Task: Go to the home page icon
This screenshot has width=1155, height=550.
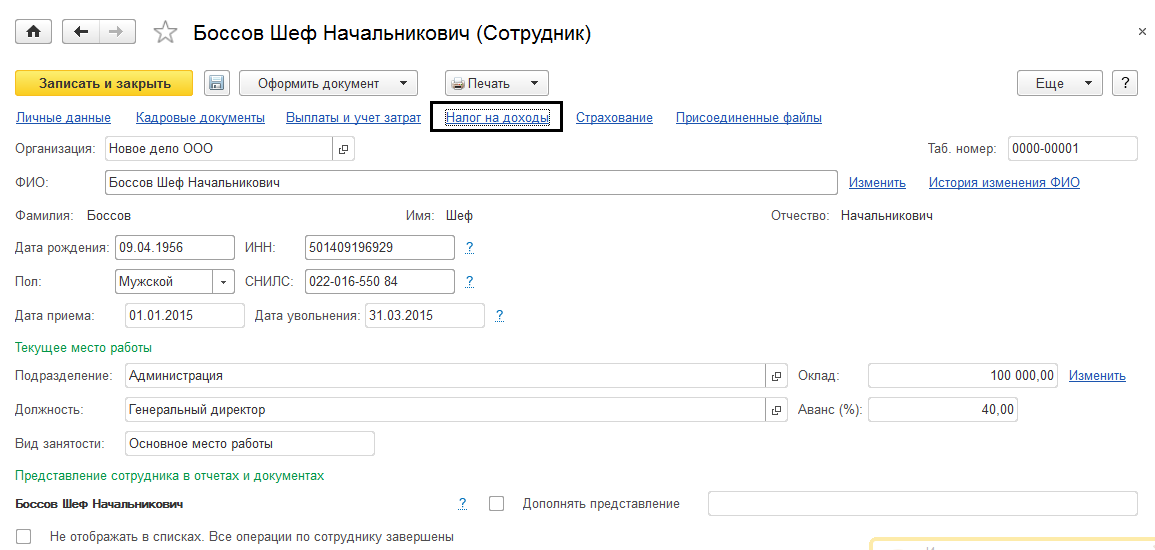Action: (33, 32)
